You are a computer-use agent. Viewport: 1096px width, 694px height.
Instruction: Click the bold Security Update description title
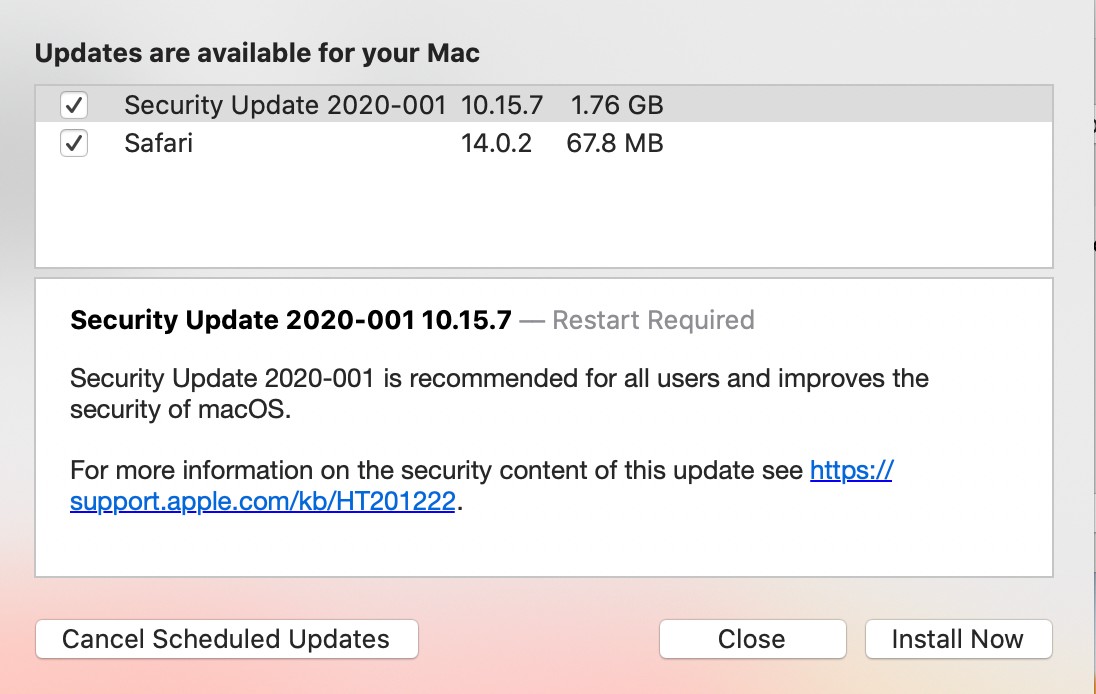[291, 321]
